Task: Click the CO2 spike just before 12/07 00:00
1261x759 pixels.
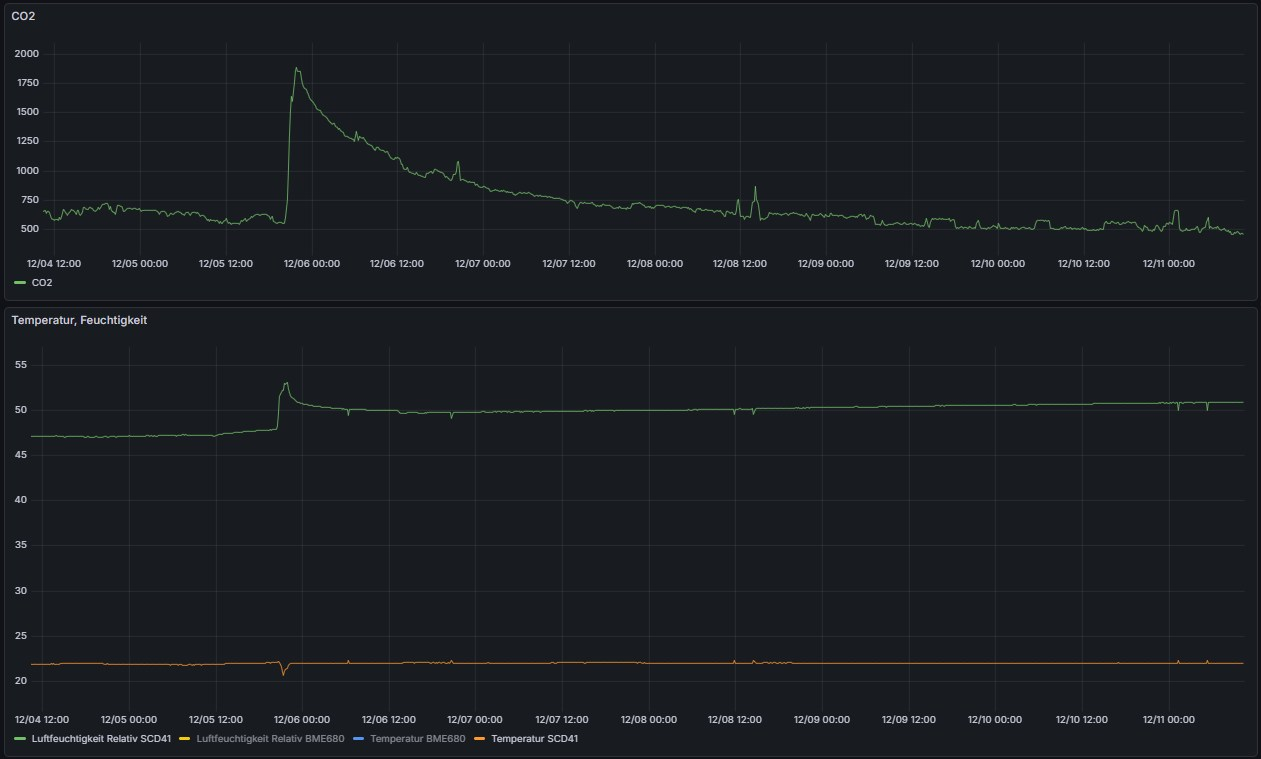Action: 458,163
